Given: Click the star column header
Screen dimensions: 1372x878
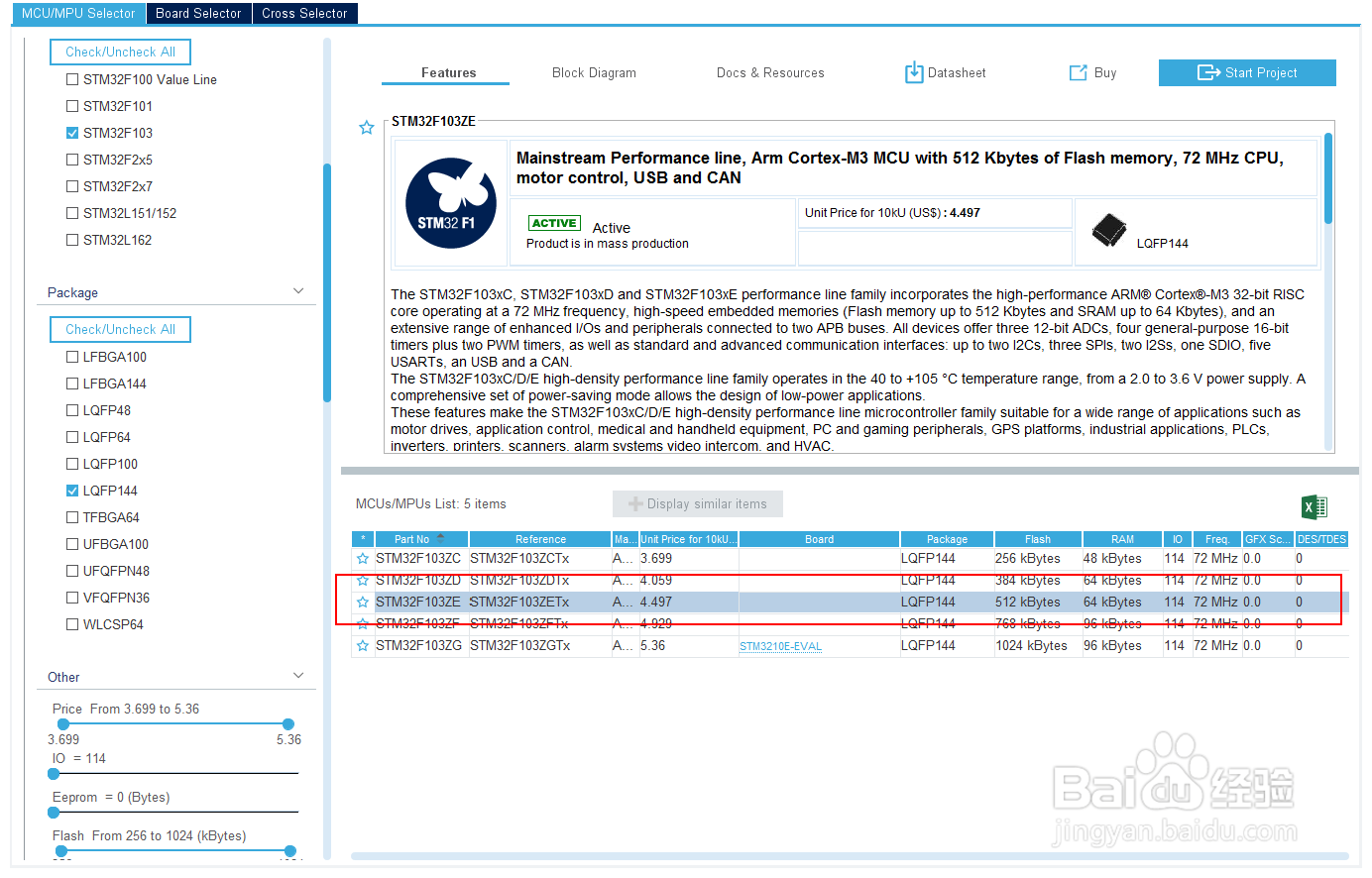Looking at the screenshot, I should coord(363,539).
